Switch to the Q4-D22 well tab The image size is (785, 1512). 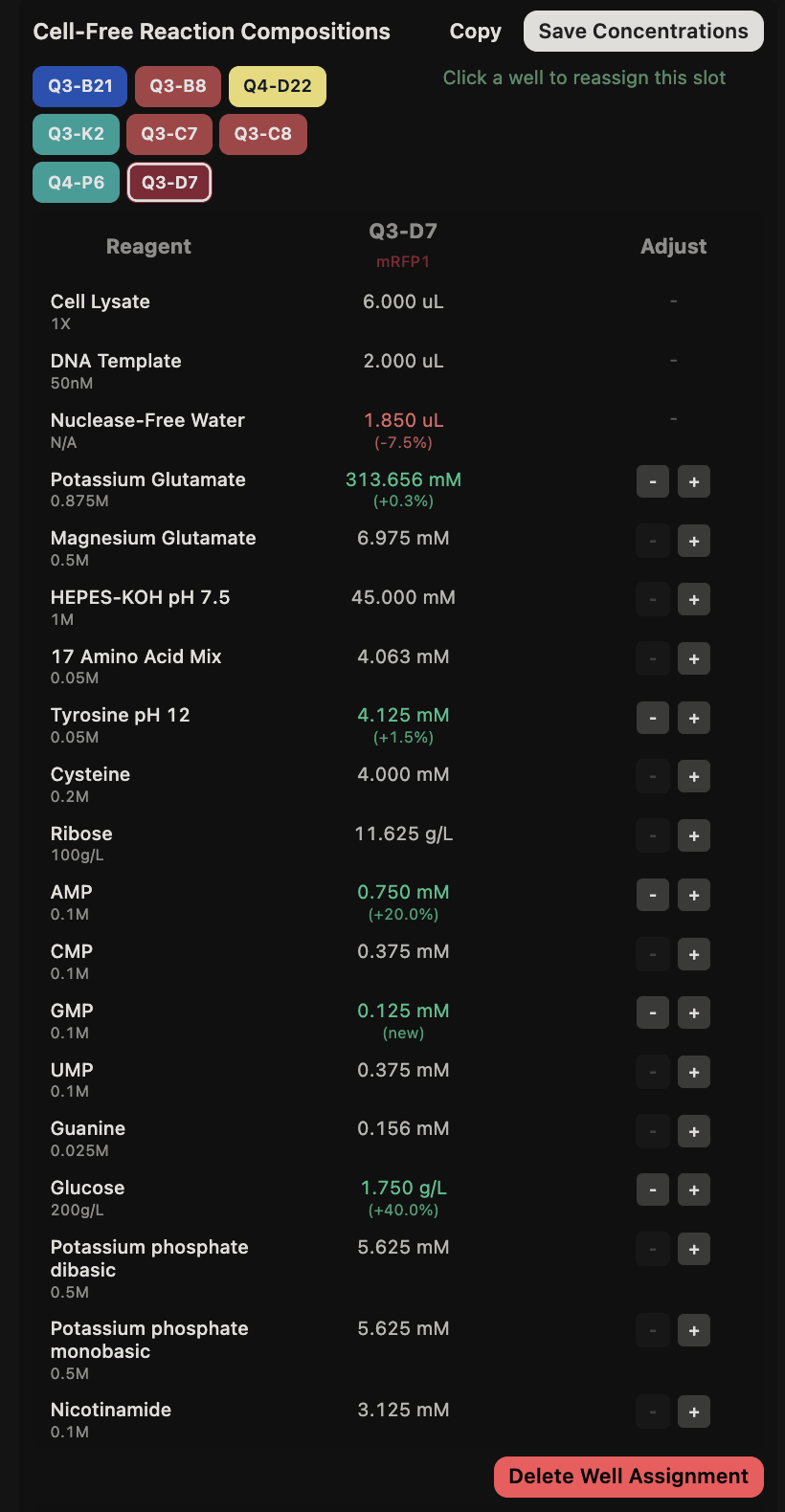click(x=278, y=86)
